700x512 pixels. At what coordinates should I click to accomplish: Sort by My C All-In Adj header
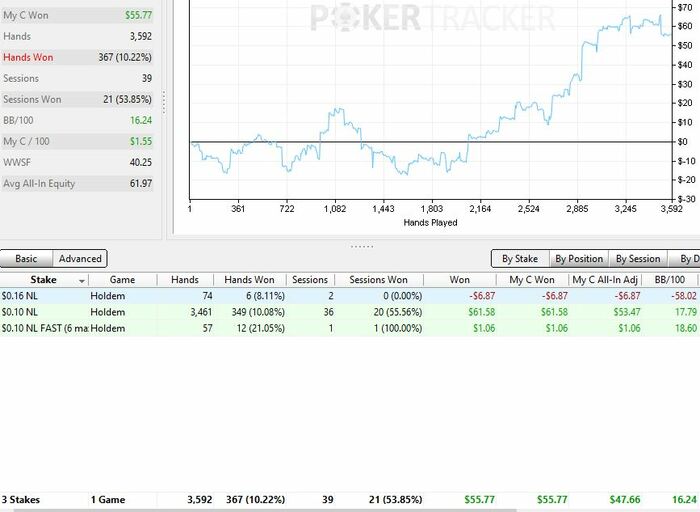(x=605, y=280)
